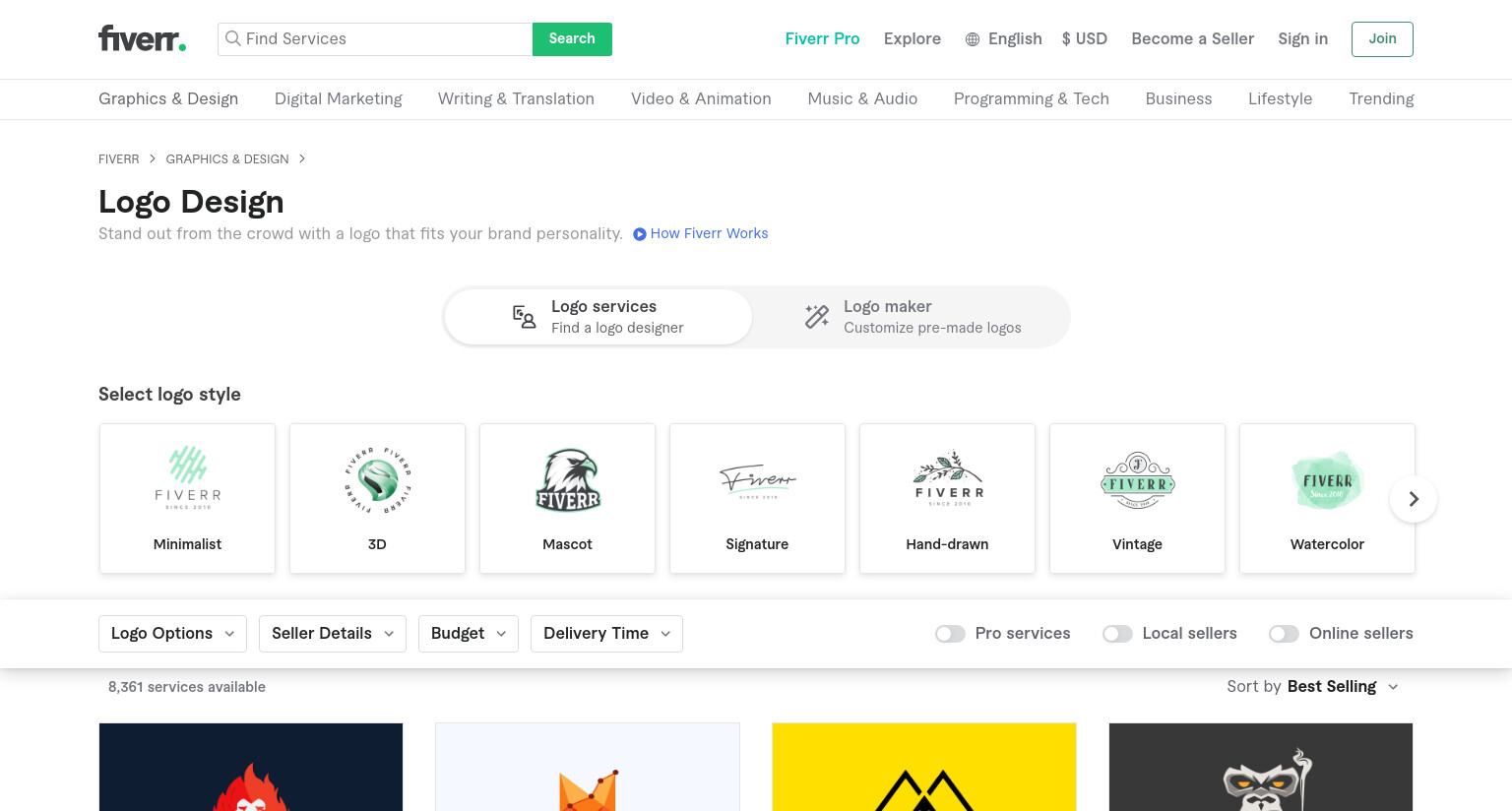Click the Logo maker magic wand icon

817,316
